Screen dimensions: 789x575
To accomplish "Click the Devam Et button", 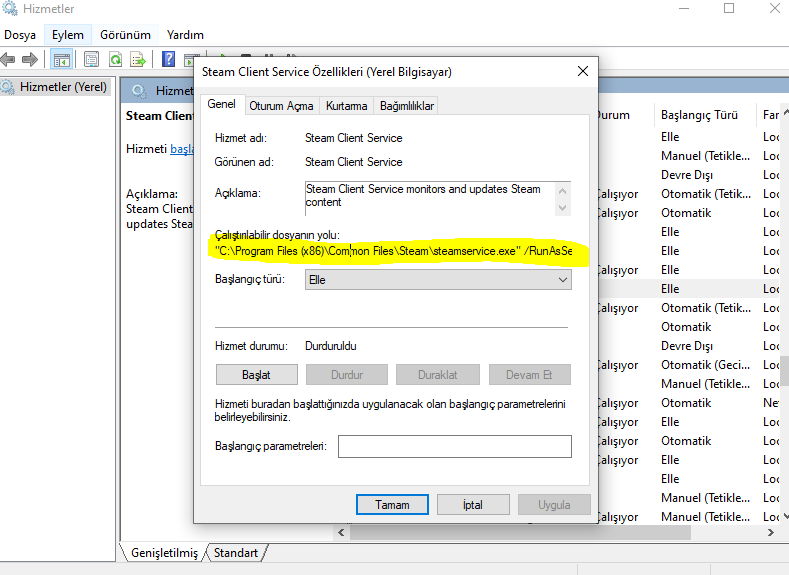I will tap(529, 375).
